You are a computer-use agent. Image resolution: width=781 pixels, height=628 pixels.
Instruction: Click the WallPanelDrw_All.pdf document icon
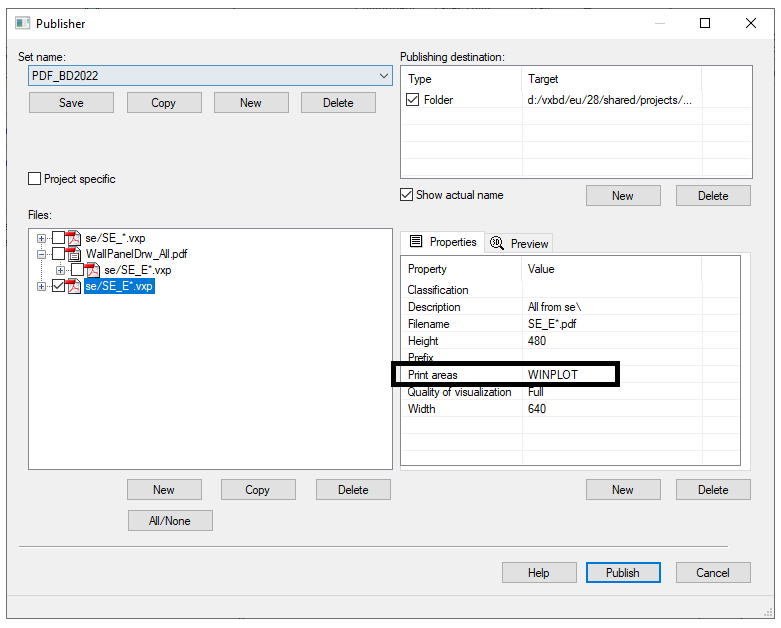coord(74,254)
